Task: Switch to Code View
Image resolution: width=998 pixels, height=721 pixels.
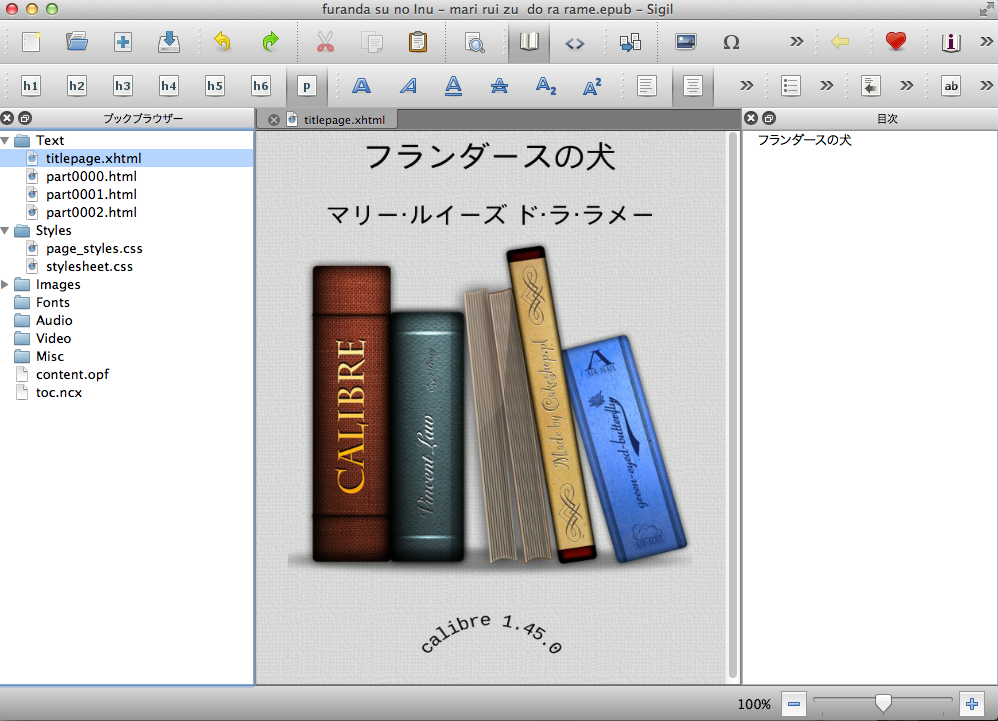Action: tap(575, 43)
